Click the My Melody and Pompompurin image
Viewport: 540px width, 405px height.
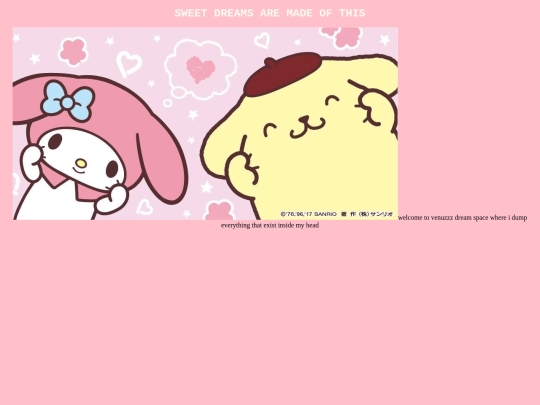pos(206,123)
